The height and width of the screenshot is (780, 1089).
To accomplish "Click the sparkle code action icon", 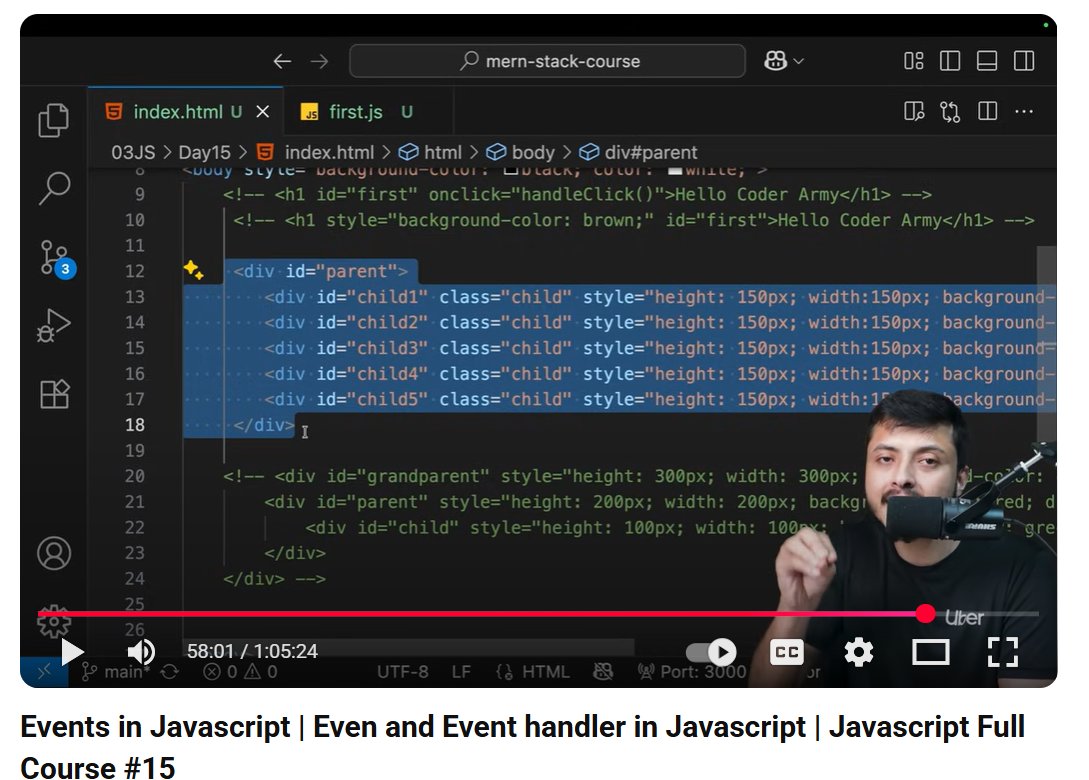I will tap(193, 270).
